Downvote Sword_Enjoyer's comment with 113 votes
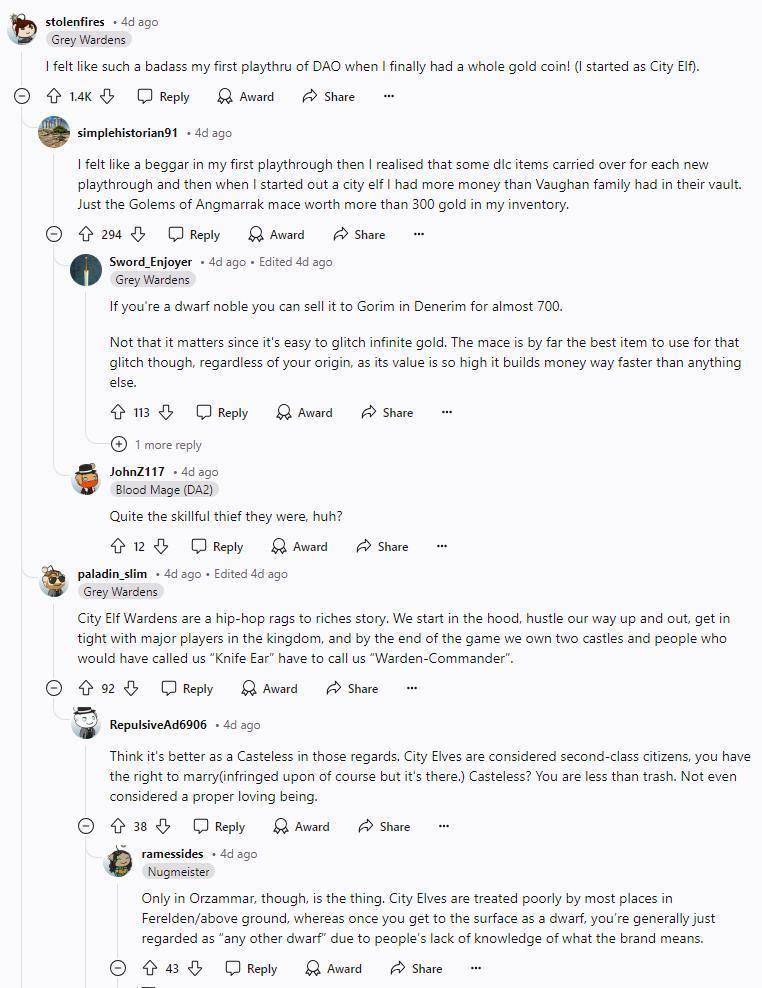This screenshot has width=762, height=988. pos(166,413)
